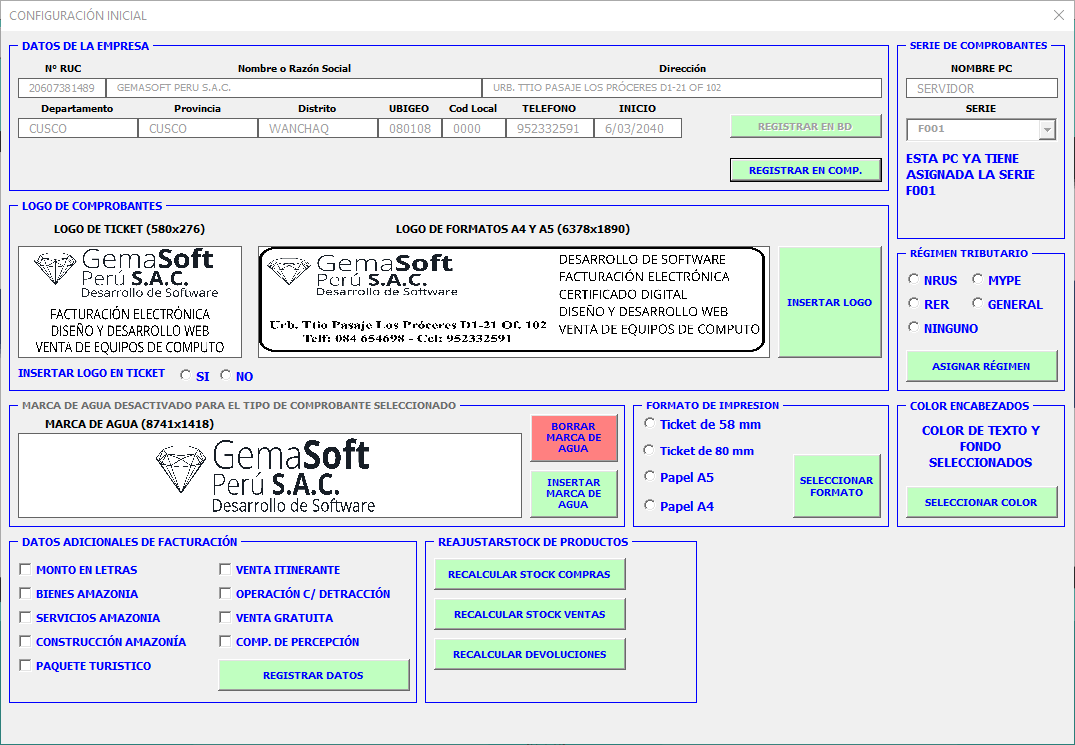
Task: Click the TELEFONO field 952332591
Action: [550, 128]
